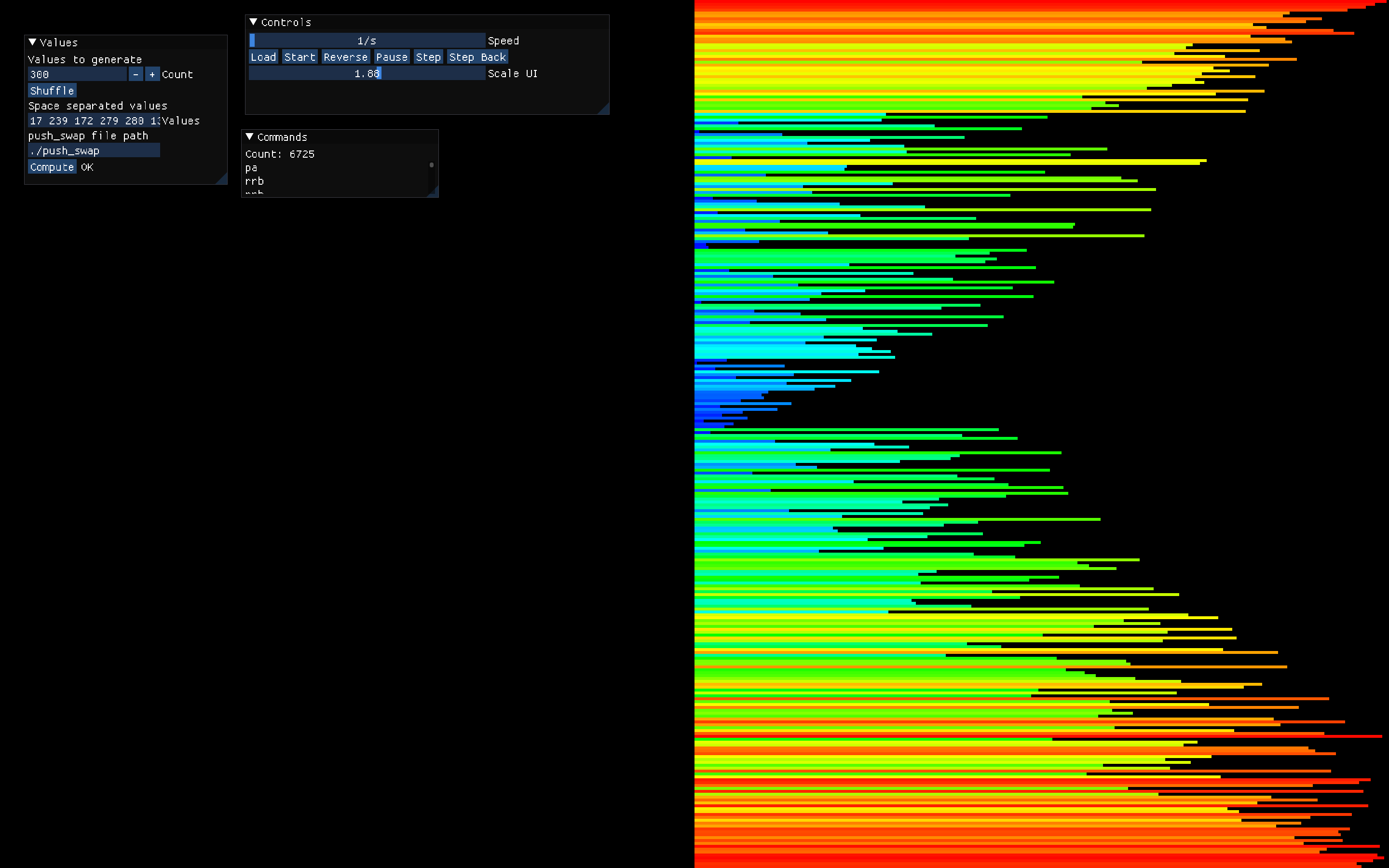1389x868 pixels.
Task: Click the Step Back button
Action: point(477,57)
